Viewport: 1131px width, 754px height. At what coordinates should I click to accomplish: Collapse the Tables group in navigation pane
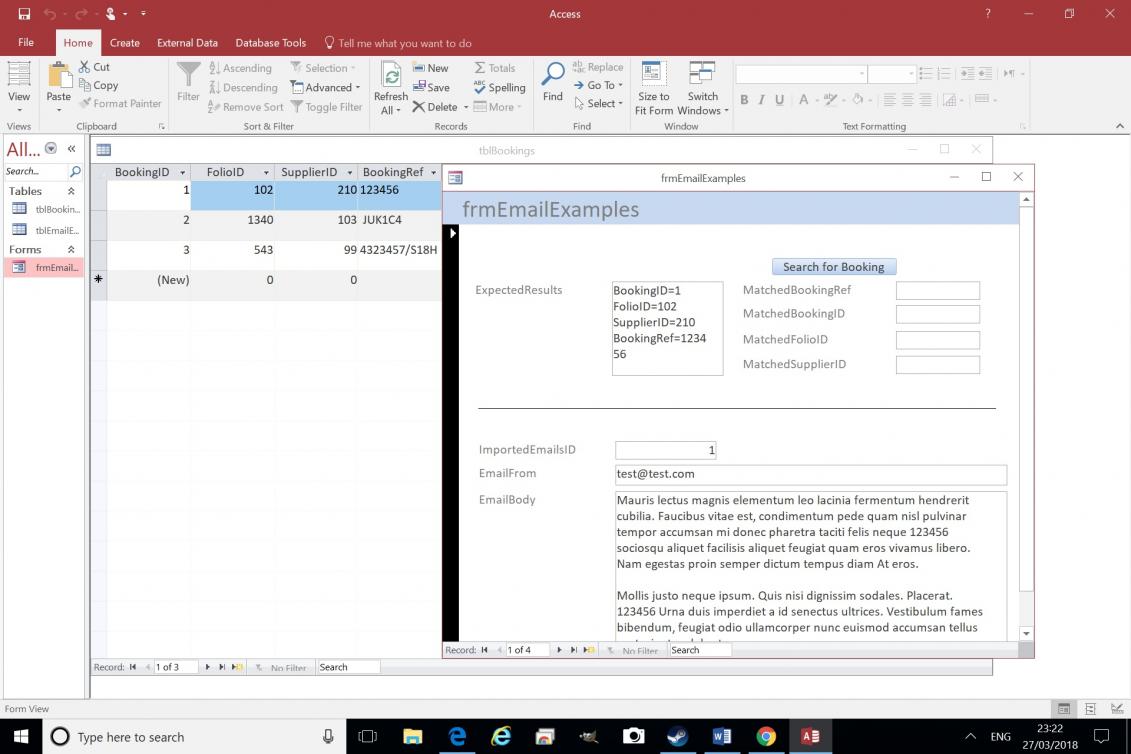tap(71, 191)
